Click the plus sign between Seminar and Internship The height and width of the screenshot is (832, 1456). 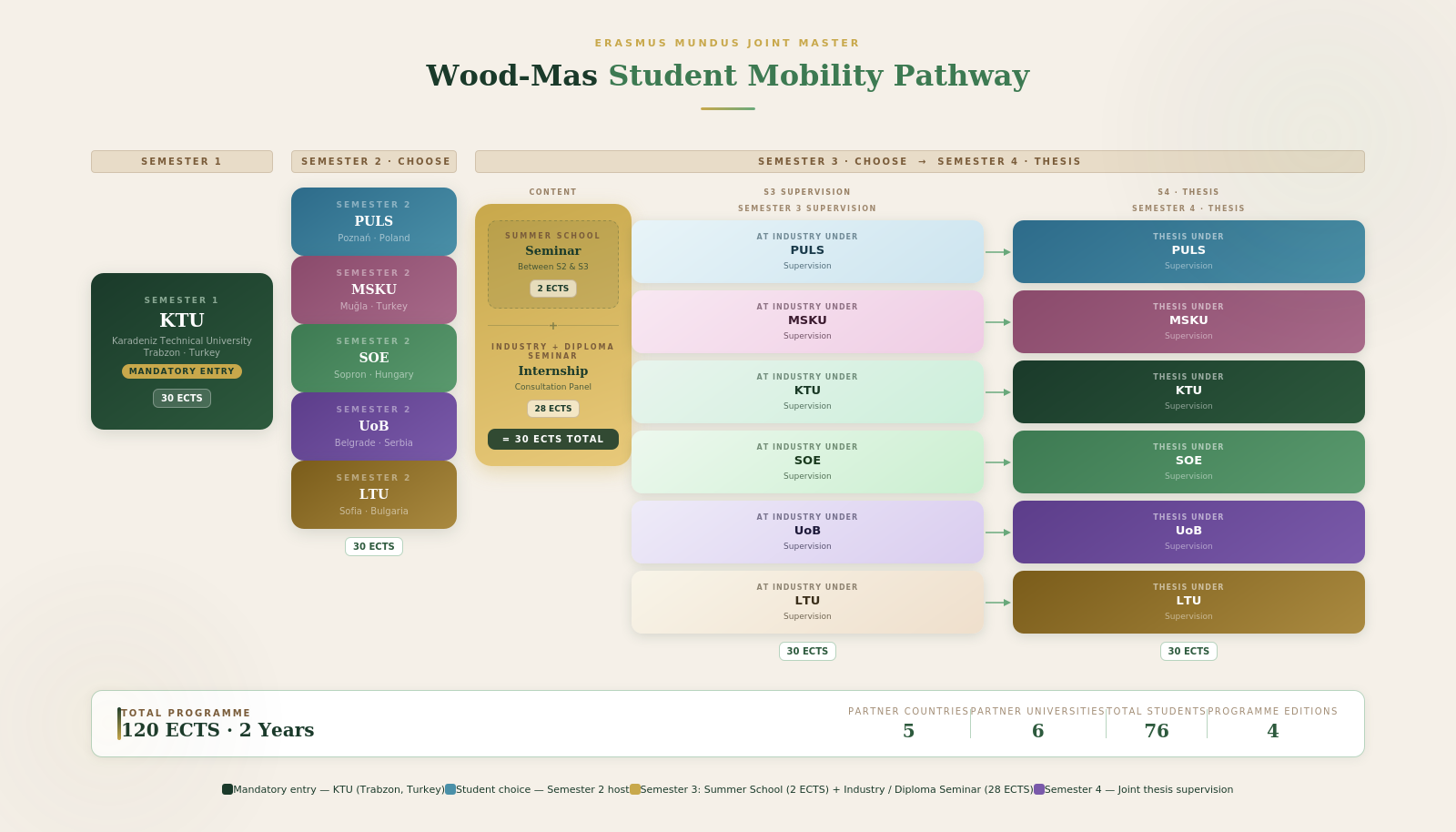(x=553, y=326)
